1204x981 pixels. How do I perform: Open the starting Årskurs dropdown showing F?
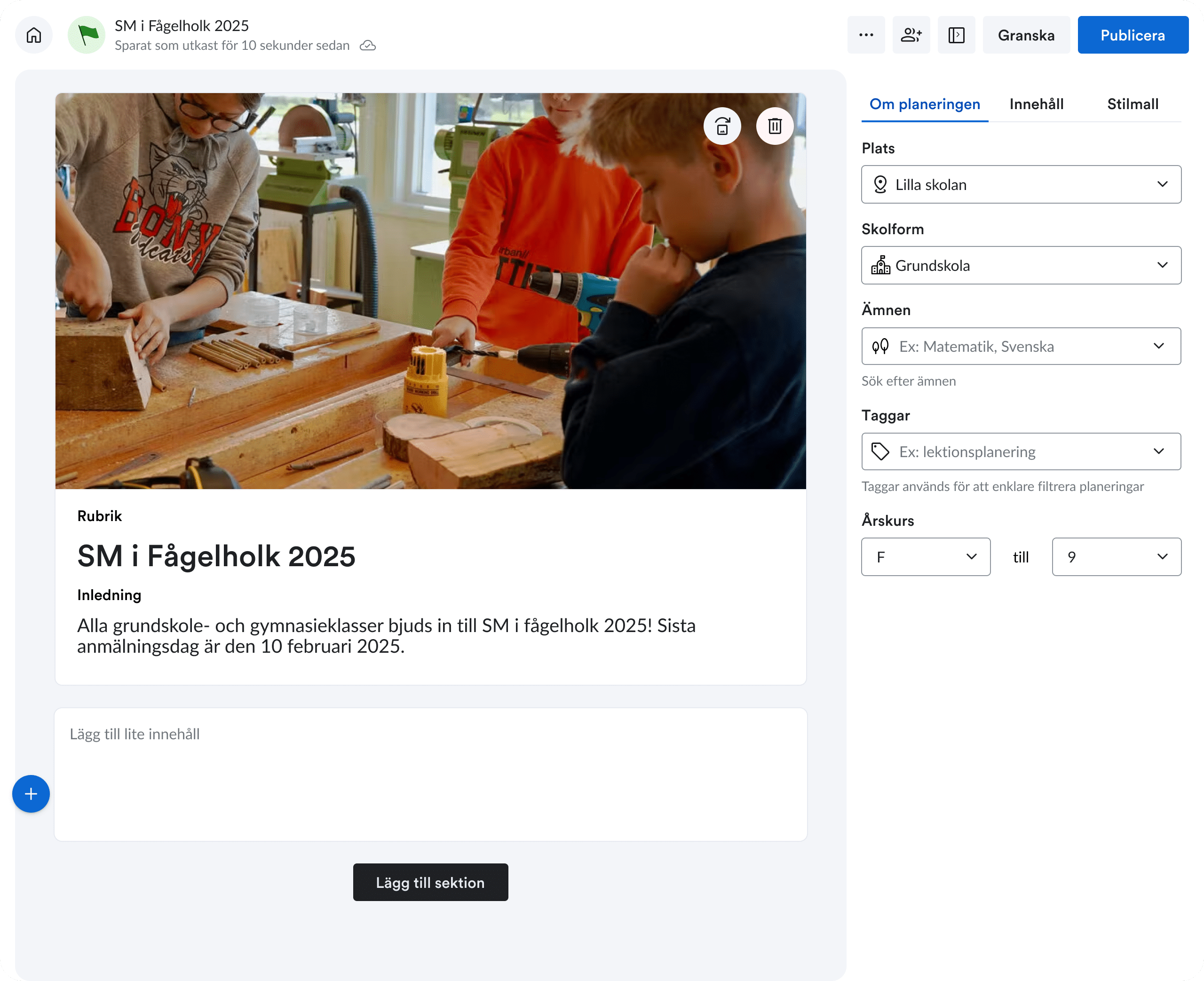pos(925,557)
